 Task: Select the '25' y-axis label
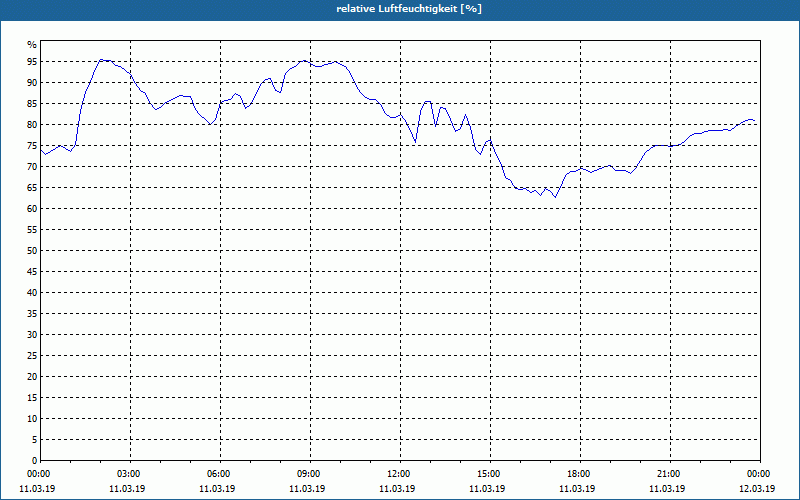[32, 356]
